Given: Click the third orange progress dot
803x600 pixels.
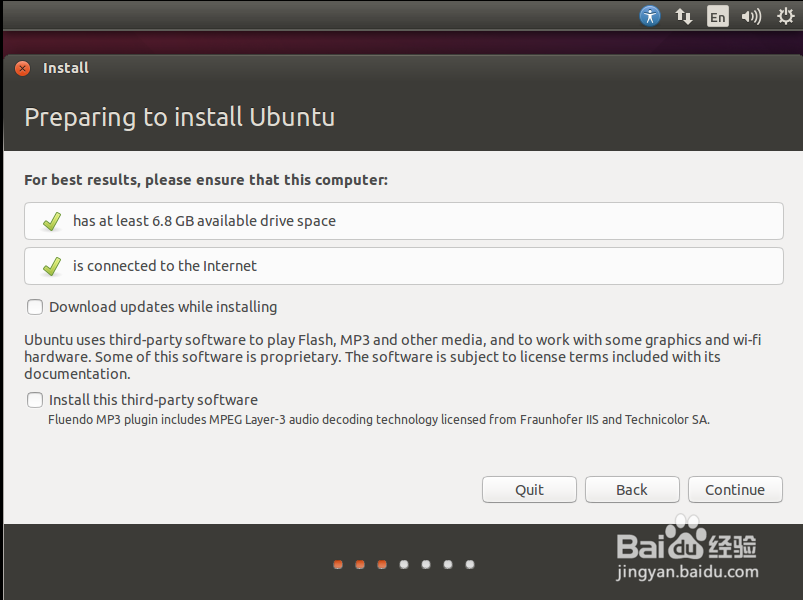Looking at the screenshot, I should tap(382, 564).
